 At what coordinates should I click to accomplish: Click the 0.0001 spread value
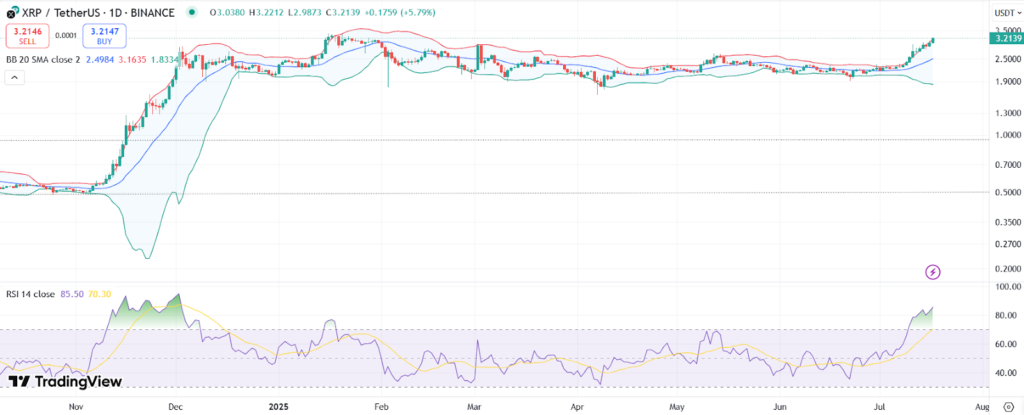click(x=65, y=36)
